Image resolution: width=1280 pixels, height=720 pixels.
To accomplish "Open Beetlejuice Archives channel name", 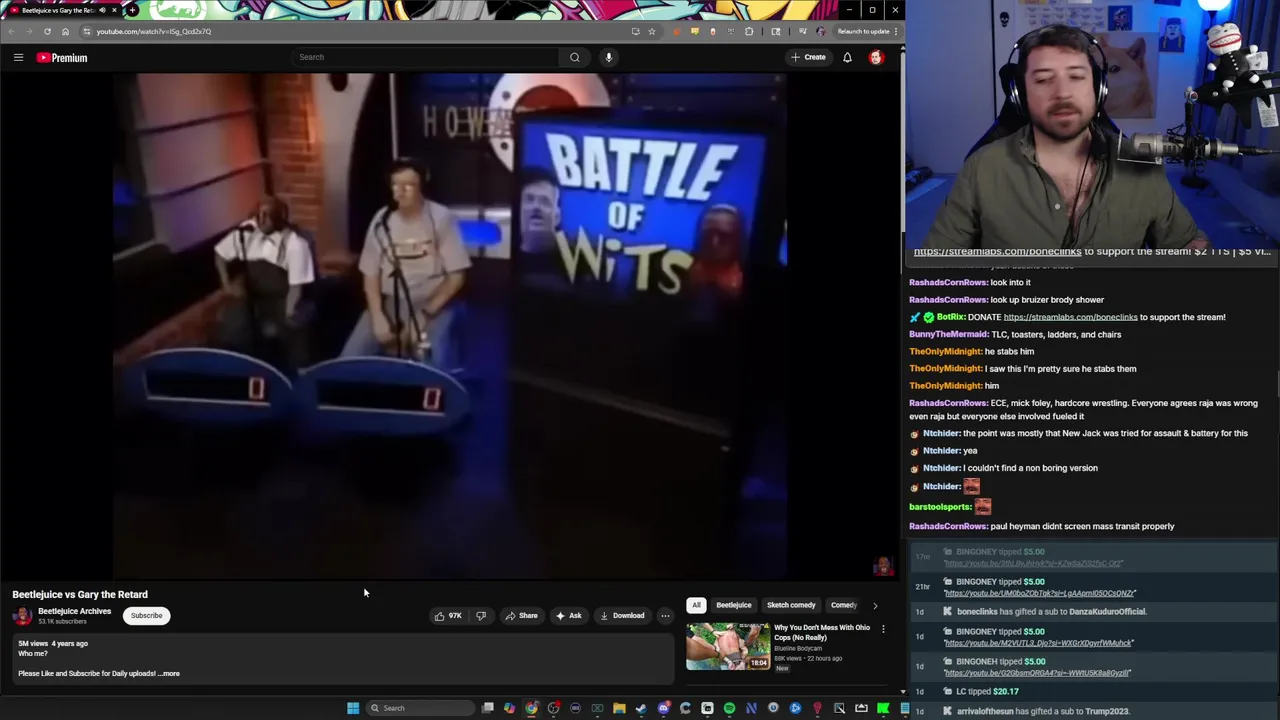I will [74, 611].
